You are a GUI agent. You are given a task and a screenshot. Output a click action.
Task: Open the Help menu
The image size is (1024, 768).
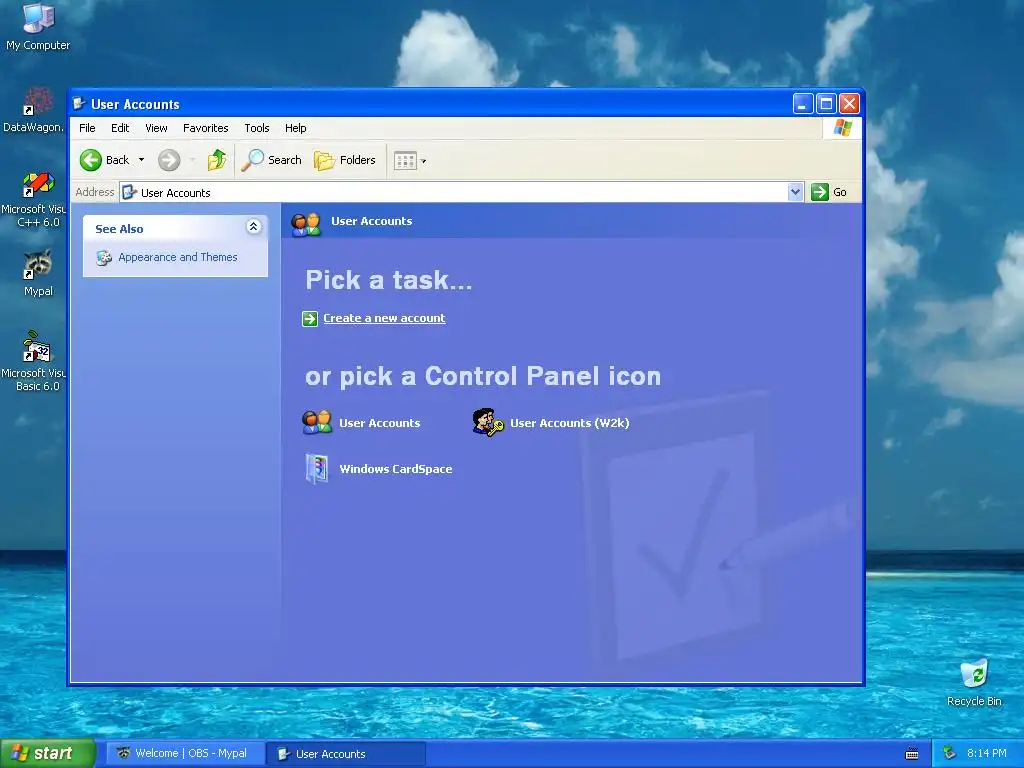click(x=295, y=128)
